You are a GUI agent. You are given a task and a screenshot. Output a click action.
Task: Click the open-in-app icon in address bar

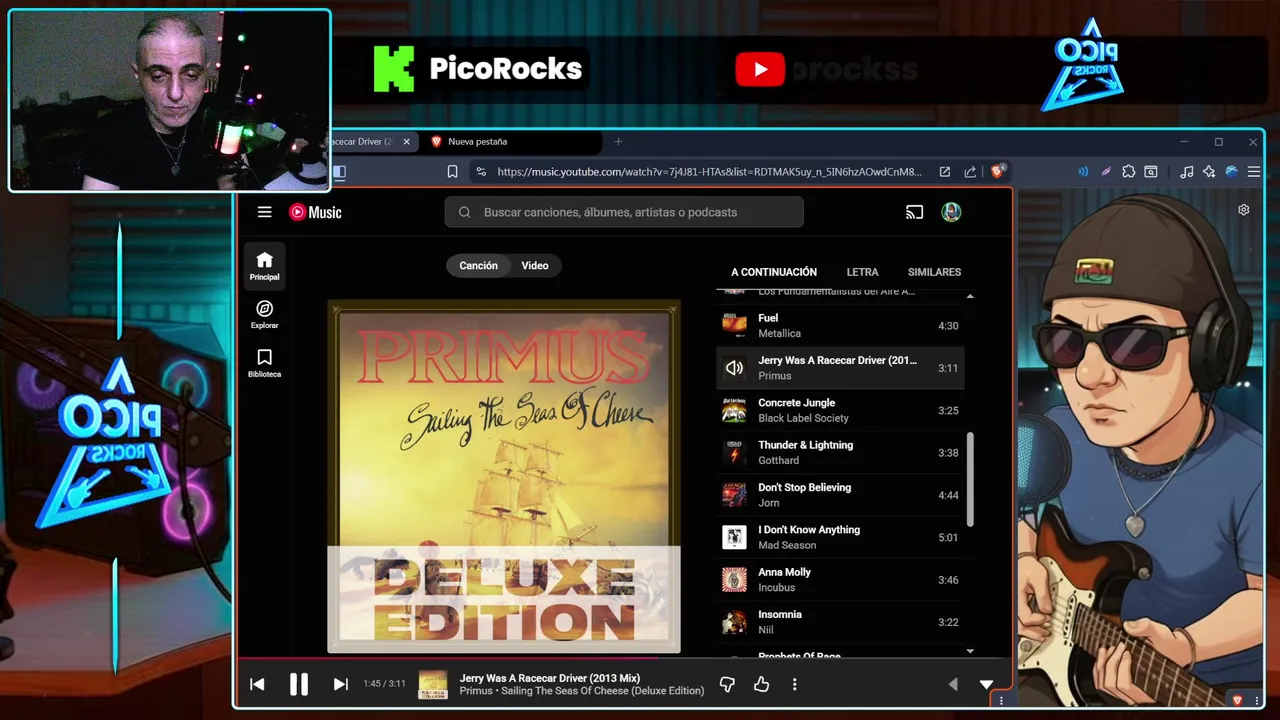click(944, 172)
